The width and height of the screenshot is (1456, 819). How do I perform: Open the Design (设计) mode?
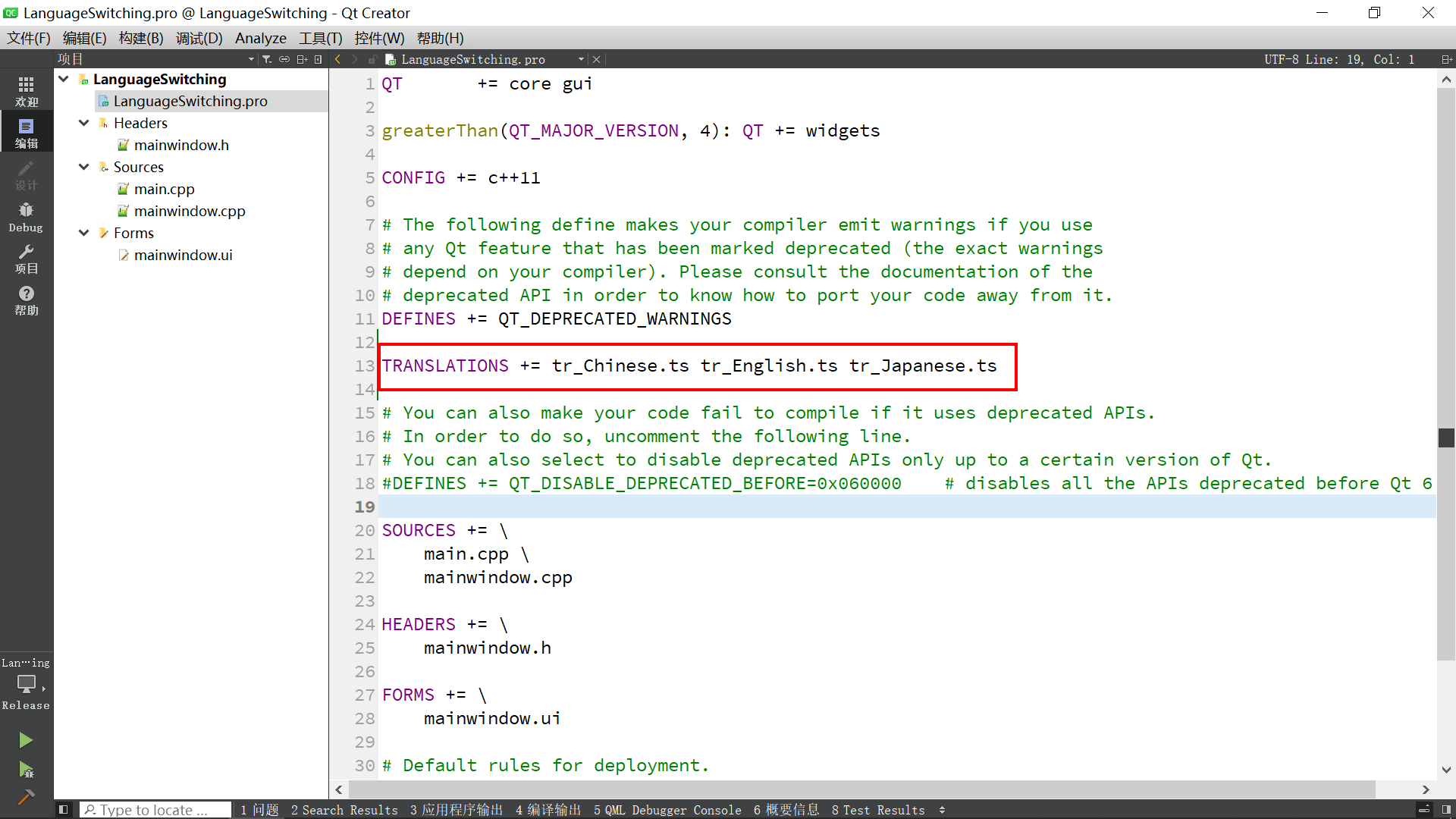point(27,174)
